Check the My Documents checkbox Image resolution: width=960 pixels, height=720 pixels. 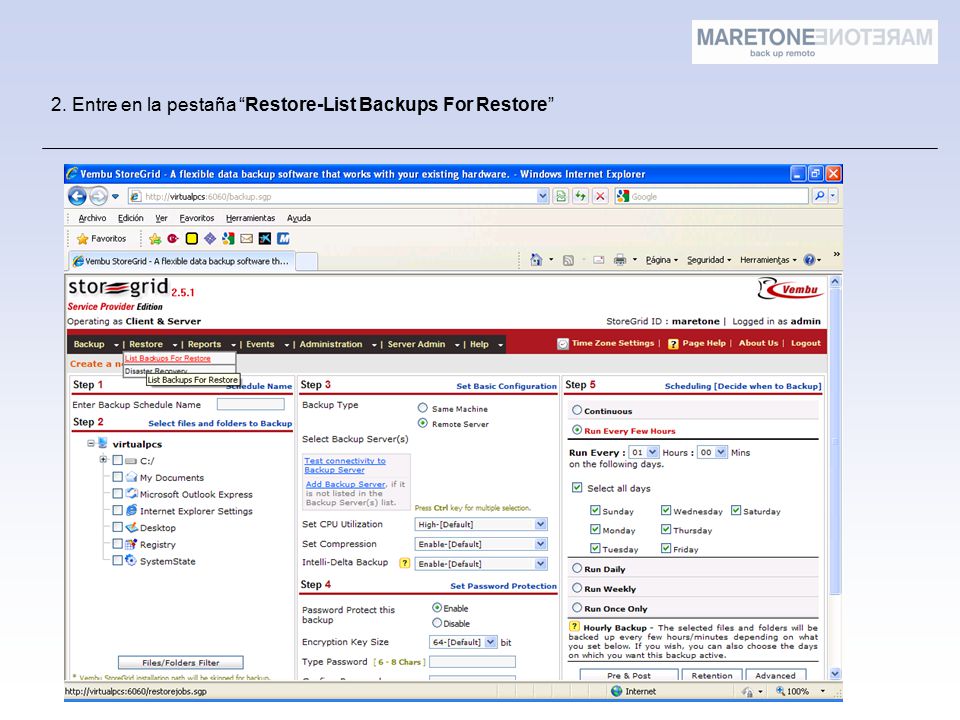118,476
